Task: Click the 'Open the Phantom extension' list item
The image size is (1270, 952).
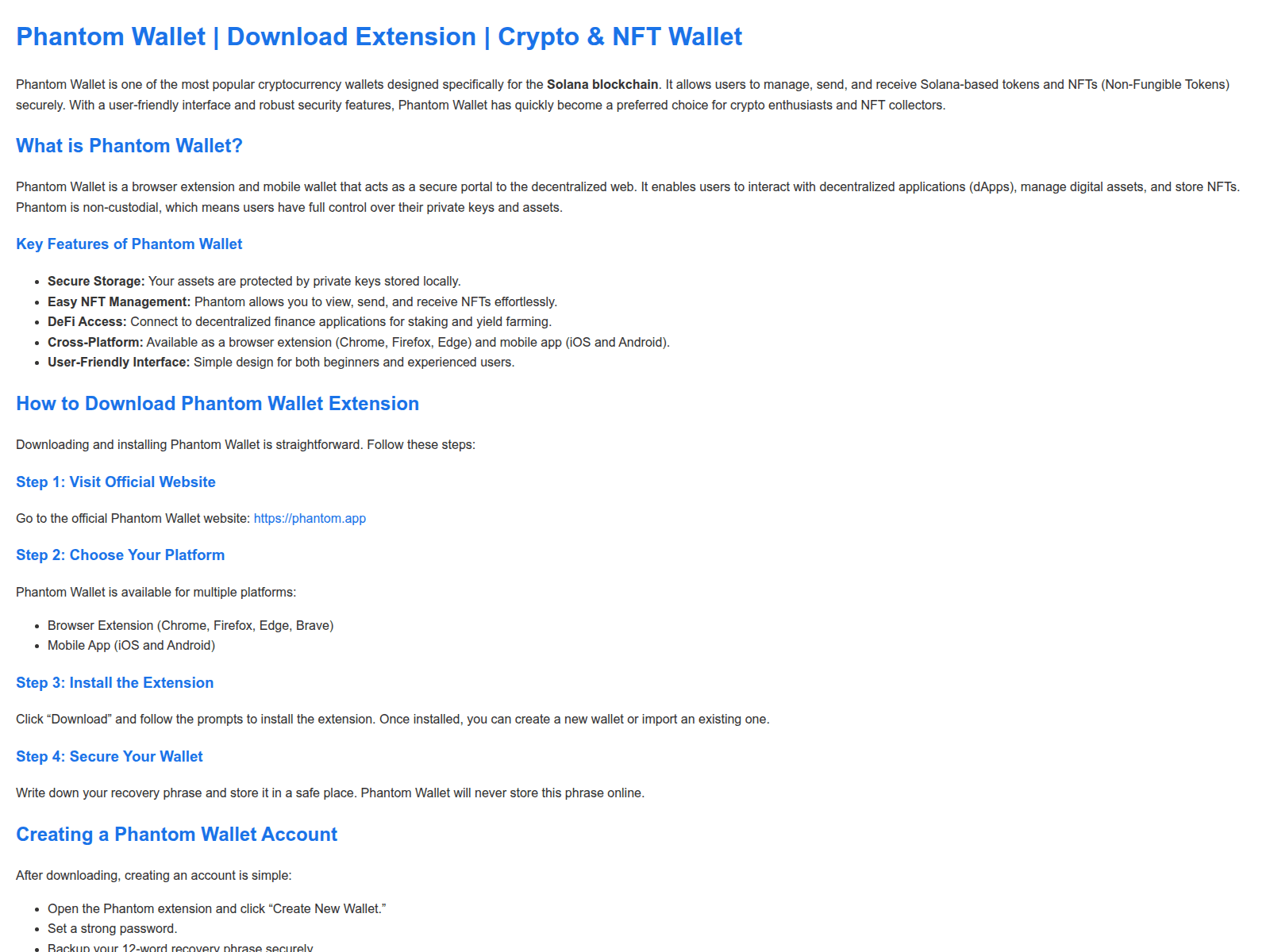Action: pos(216,909)
